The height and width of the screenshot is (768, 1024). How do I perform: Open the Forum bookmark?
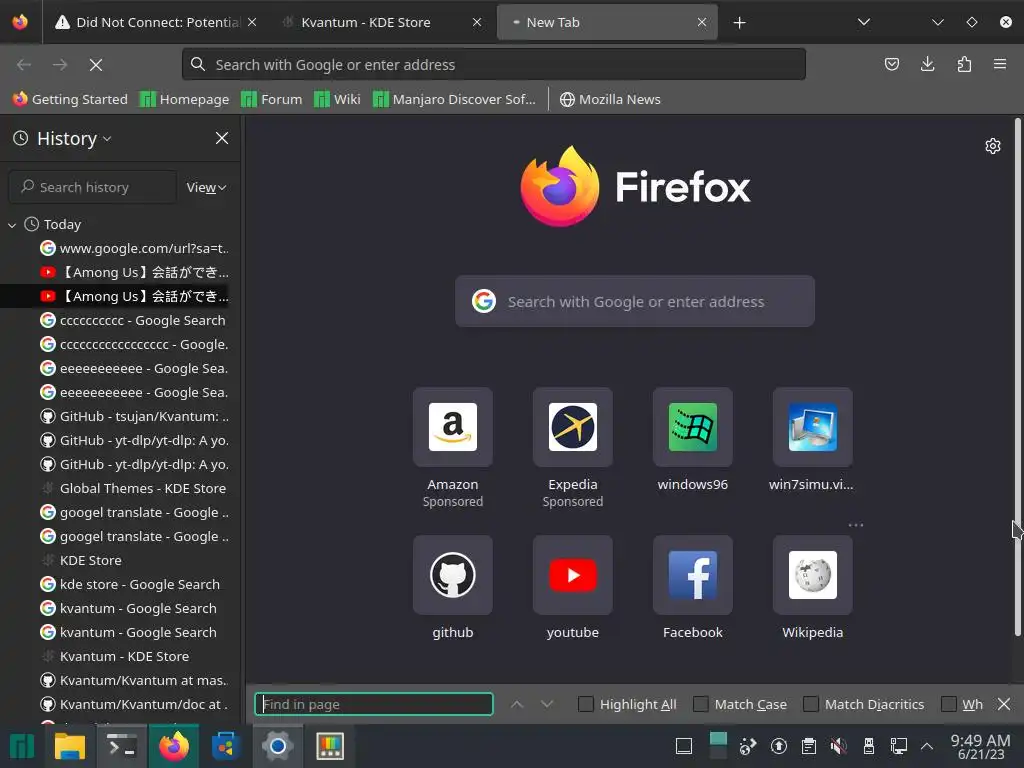click(x=272, y=99)
